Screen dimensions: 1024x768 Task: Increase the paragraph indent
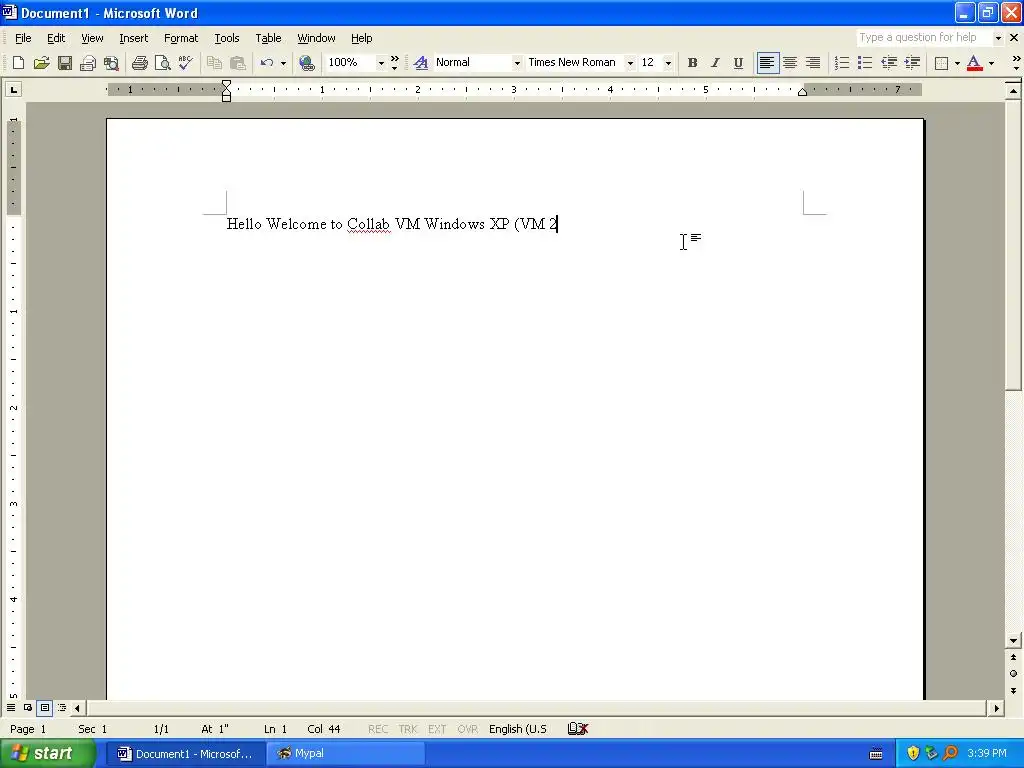pyautogui.click(x=912, y=63)
